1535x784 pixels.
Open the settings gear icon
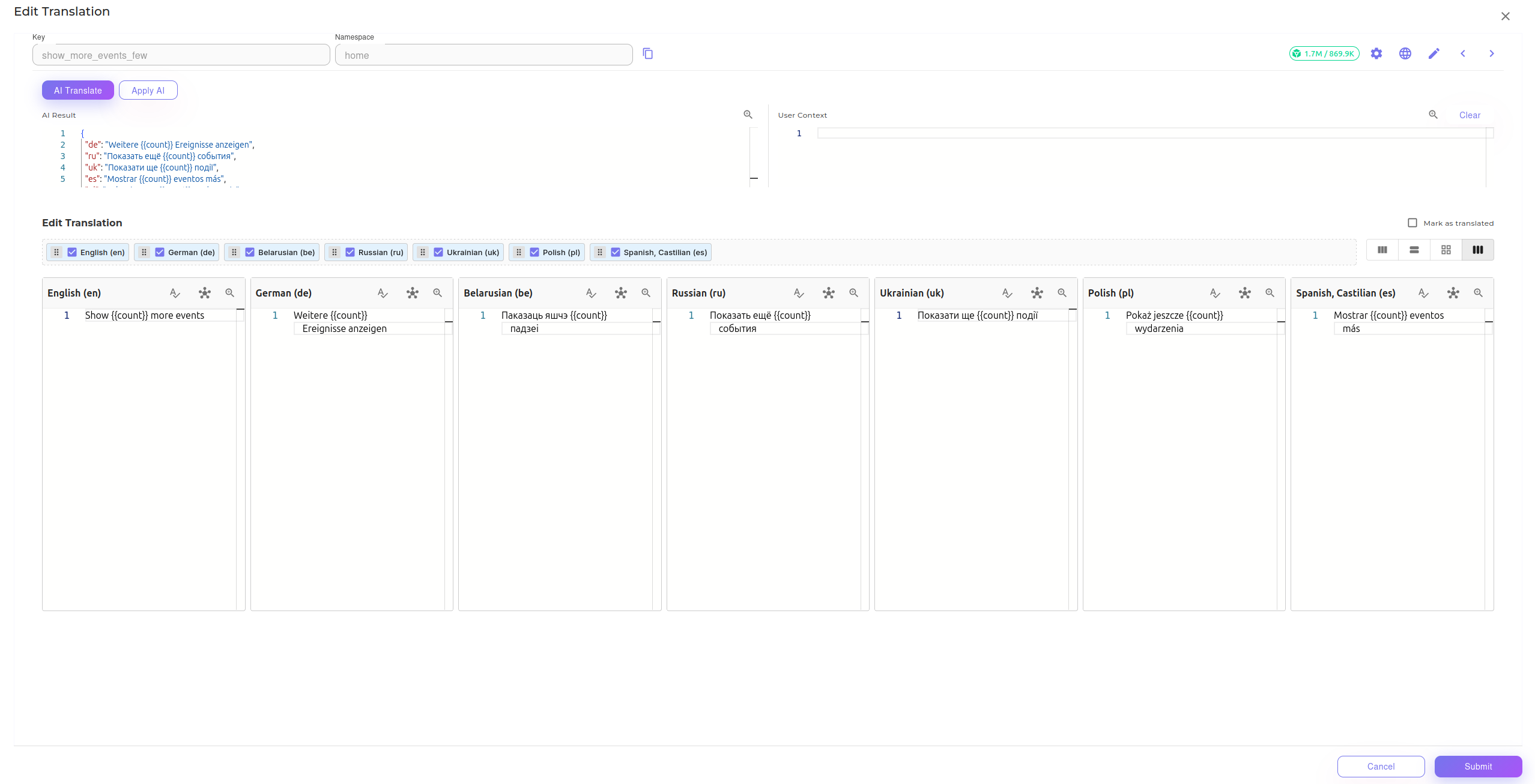click(x=1376, y=54)
